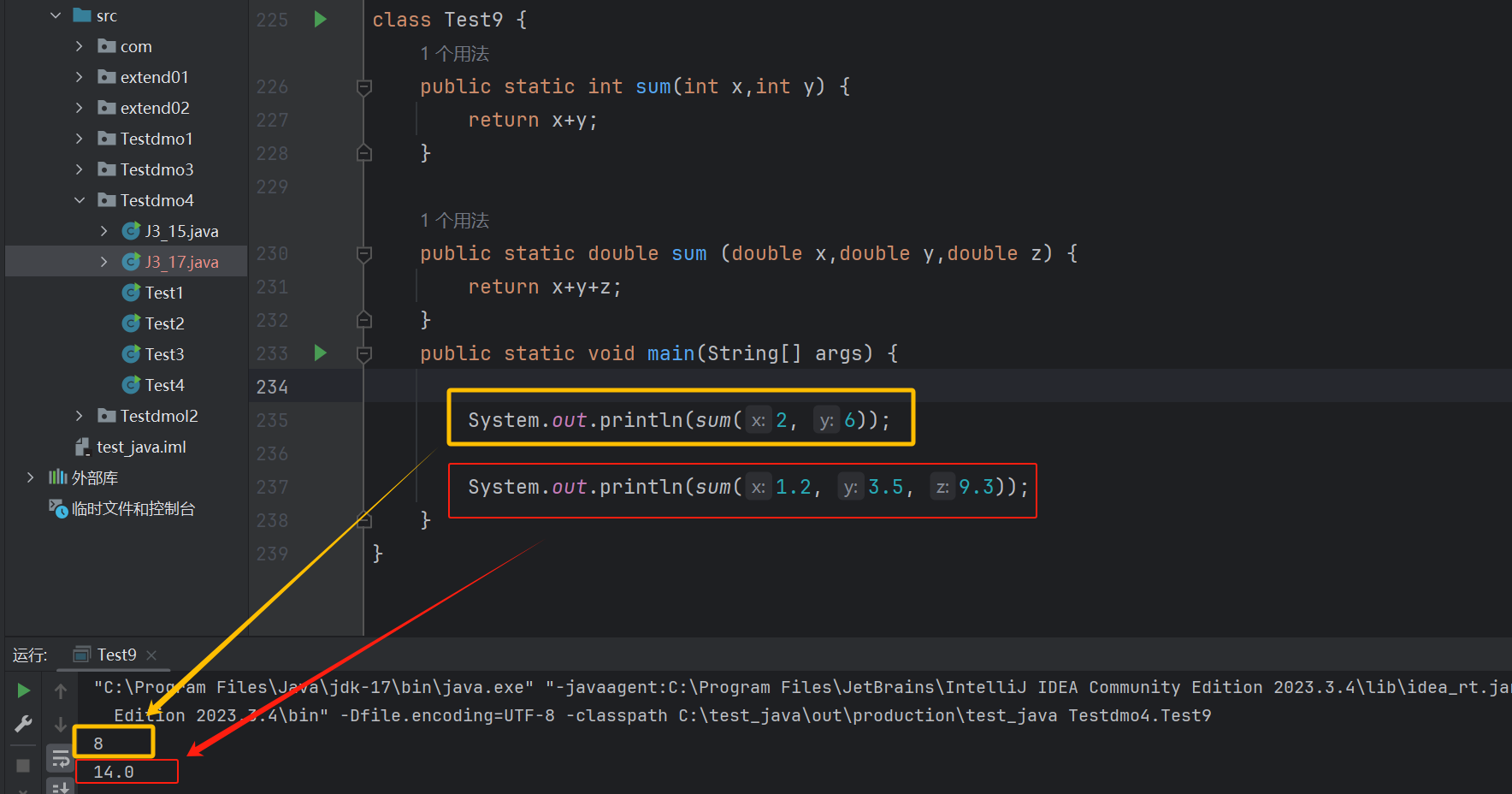1512x794 pixels.
Task: Click 'class Test9' declaration
Action: pos(437,20)
